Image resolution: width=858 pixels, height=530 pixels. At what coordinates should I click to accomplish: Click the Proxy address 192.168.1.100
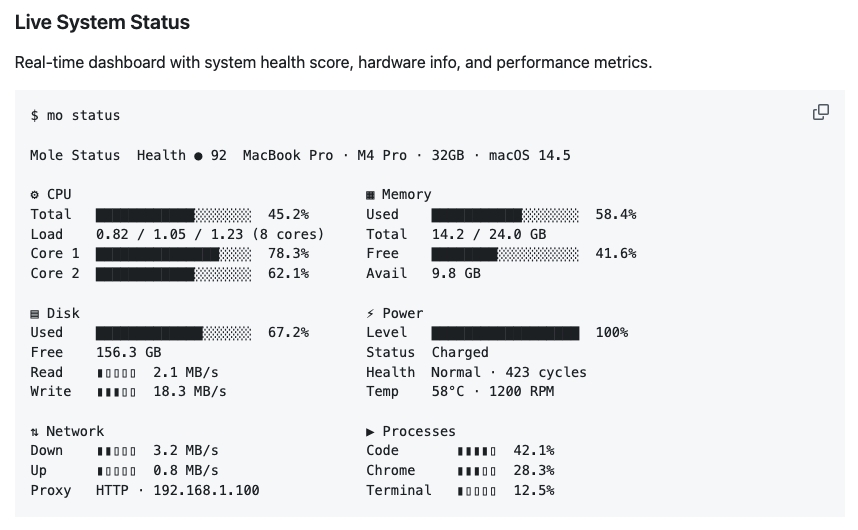(x=206, y=490)
